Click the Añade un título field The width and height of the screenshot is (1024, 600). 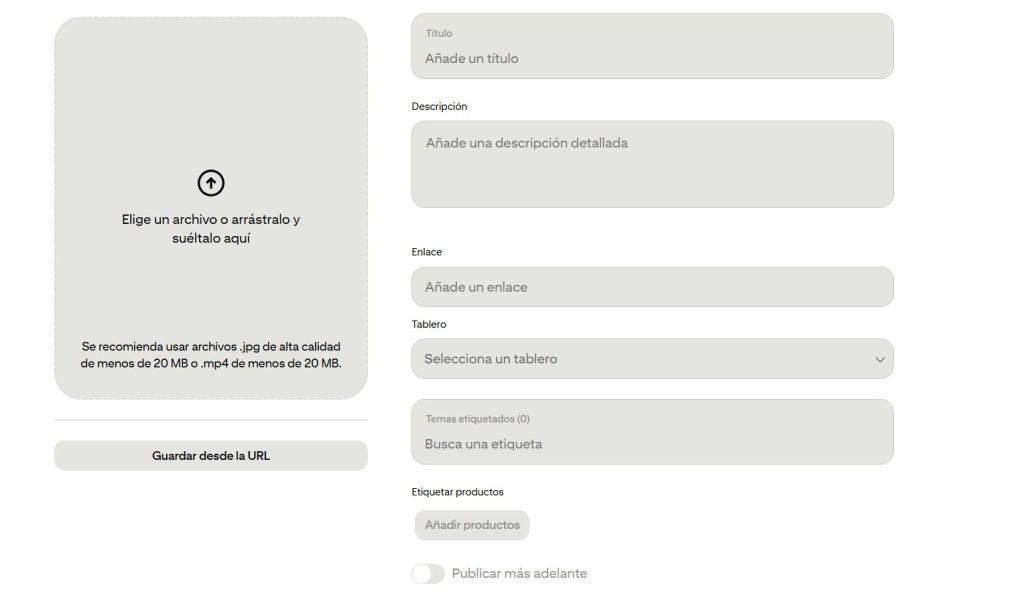point(651,58)
